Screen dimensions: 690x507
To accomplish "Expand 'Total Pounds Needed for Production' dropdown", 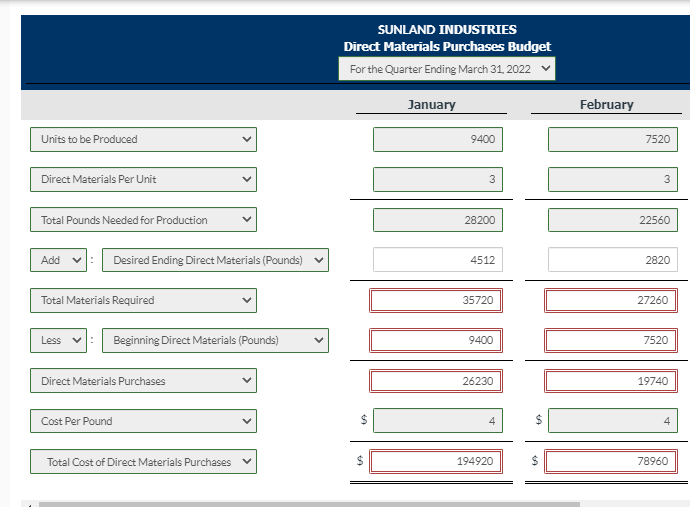I will [143, 220].
